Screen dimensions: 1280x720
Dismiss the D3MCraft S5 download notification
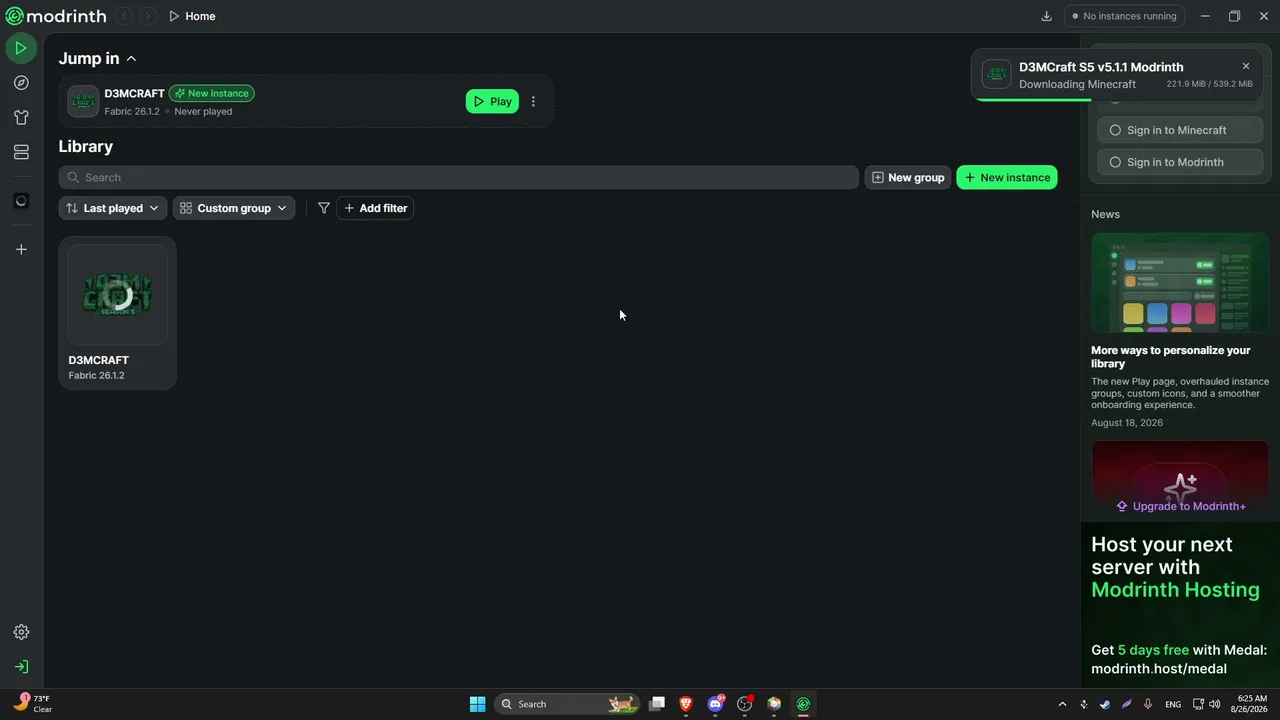pyautogui.click(x=1246, y=66)
